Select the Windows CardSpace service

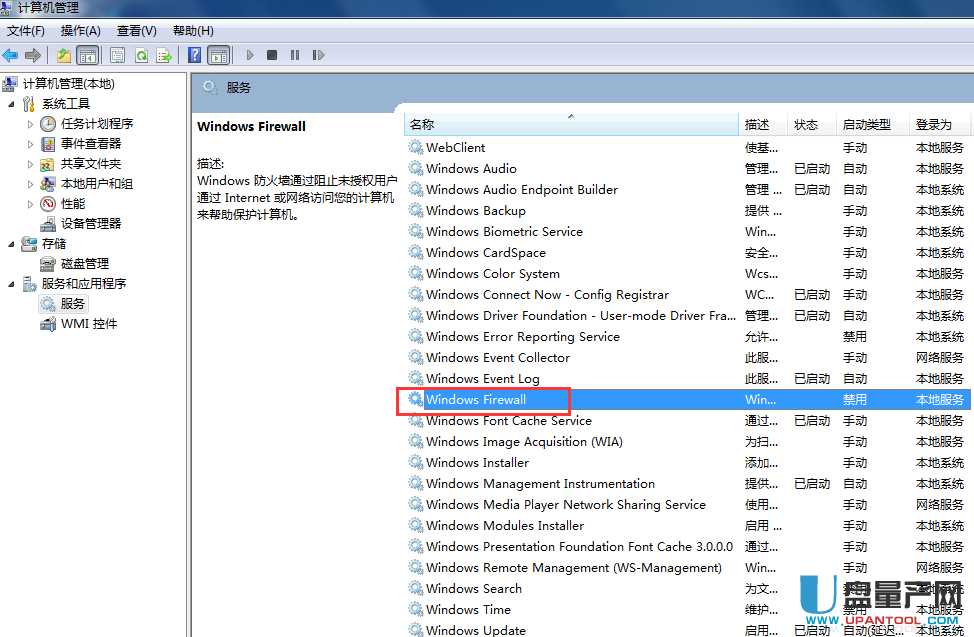pyautogui.click(x=687, y=252)
